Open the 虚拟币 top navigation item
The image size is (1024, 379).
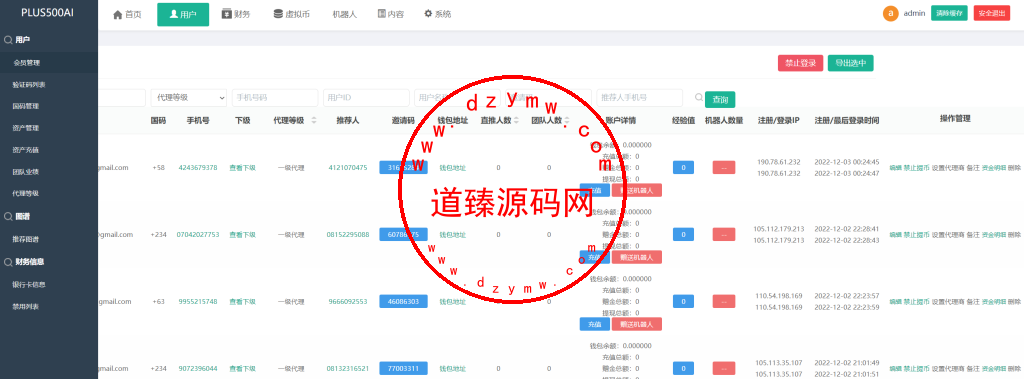click(x=292, y=14)
